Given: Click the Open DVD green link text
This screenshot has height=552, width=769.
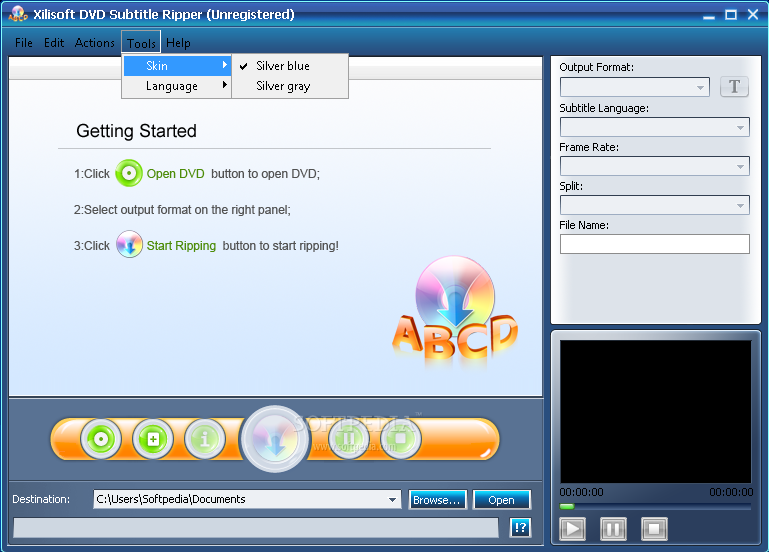Looking at the screenshot, I should coord(176,174).
